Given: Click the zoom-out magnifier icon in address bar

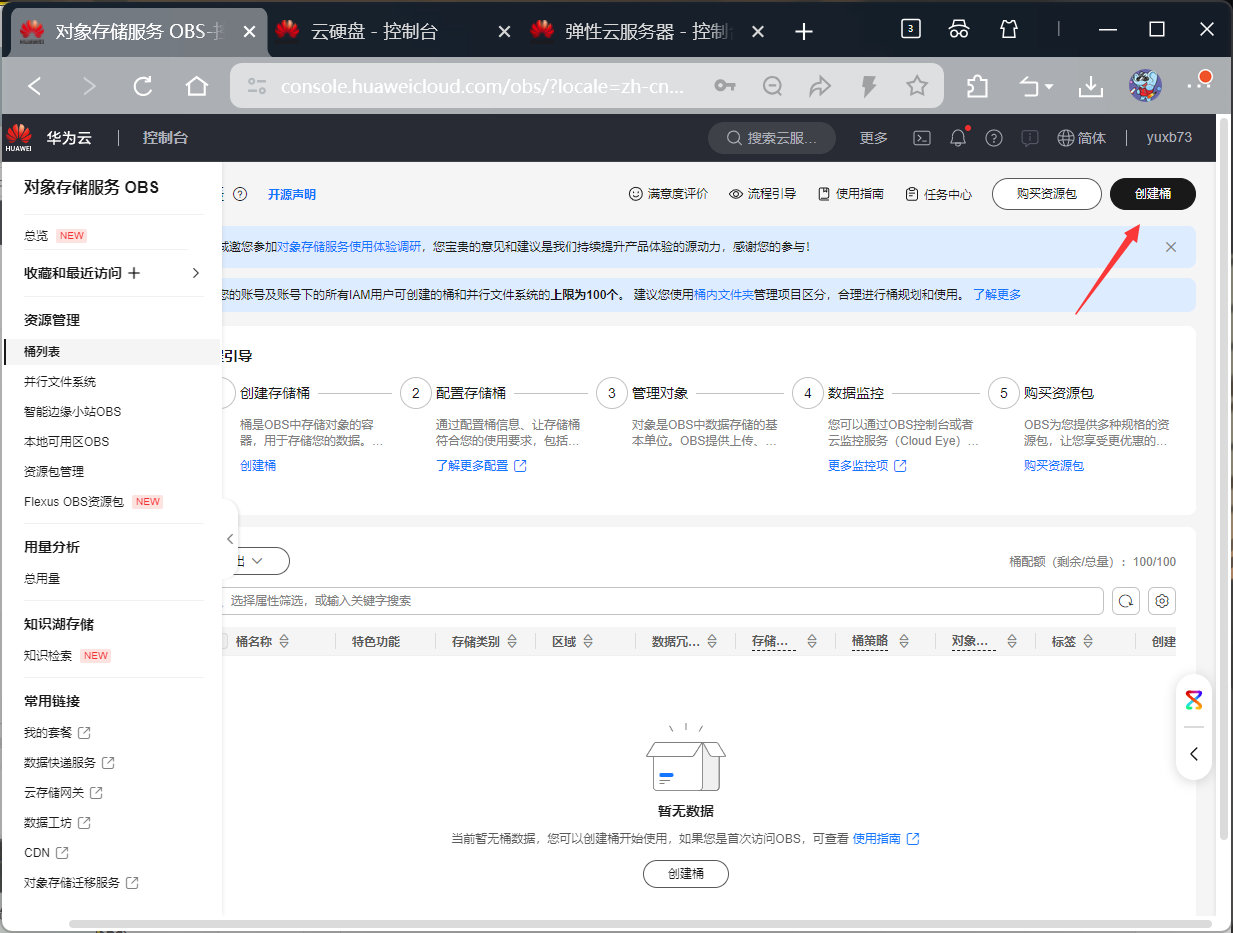Looking at the screenshot, I should point(773,87).
